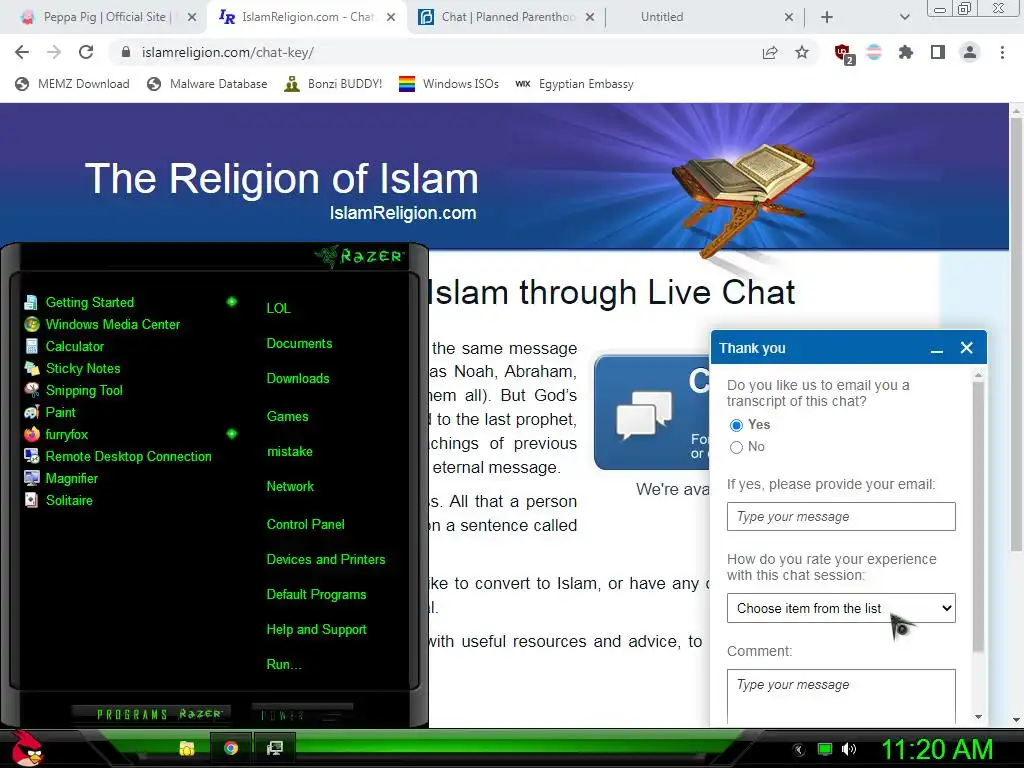This screenshot has width=1024, height=768.
Task: Open Chrome's three-dot menu
Action: click(x=1002, y=52)
